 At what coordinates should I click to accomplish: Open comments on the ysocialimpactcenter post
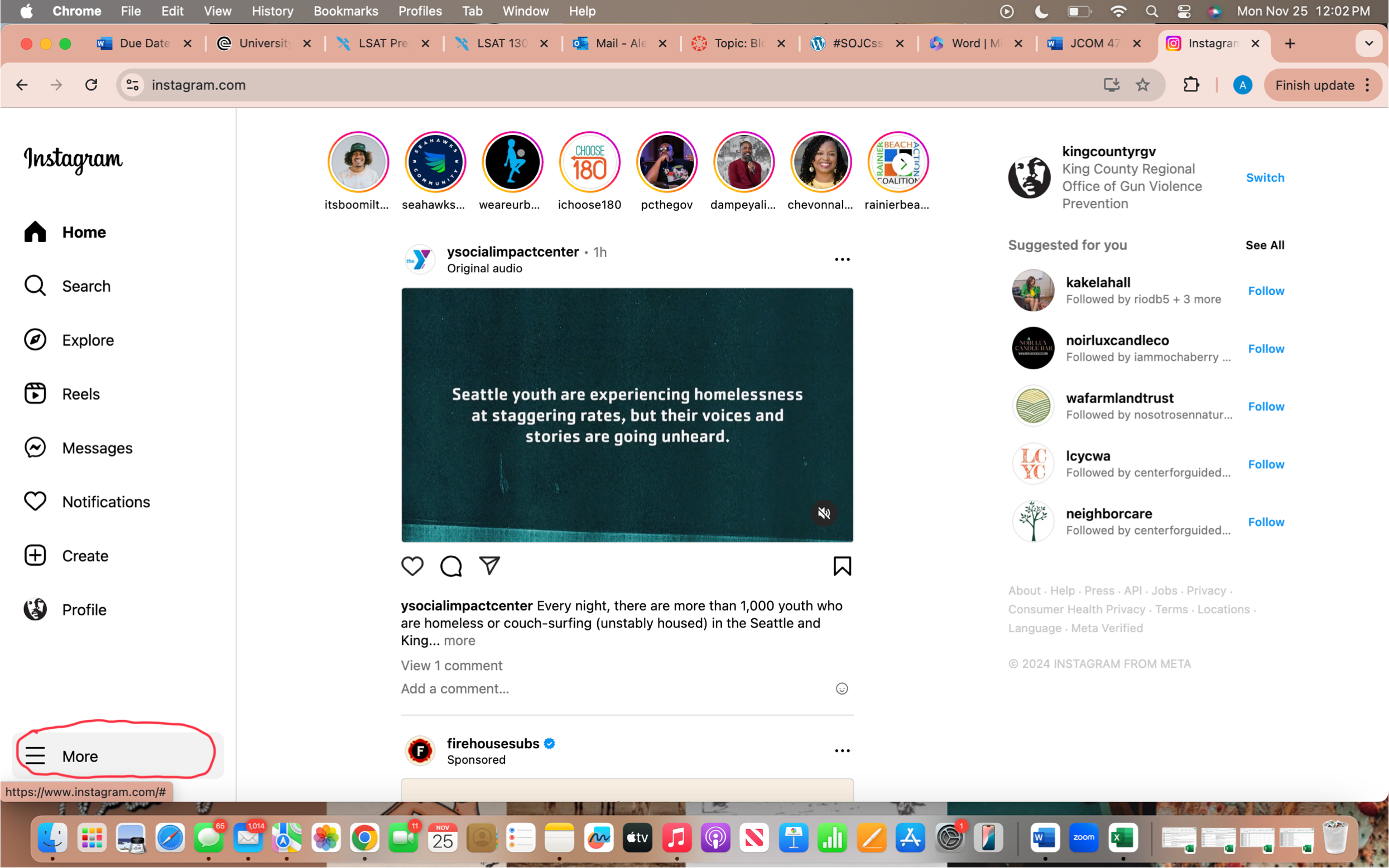[451, 567]
